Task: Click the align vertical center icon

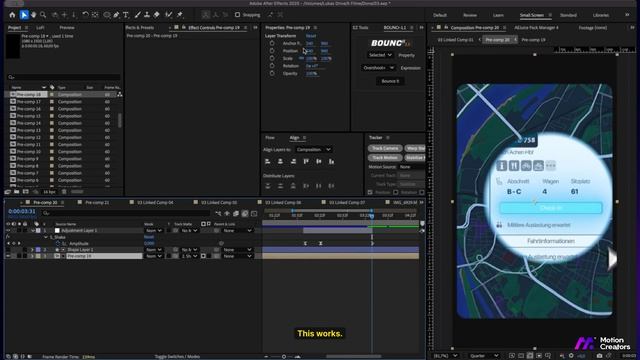Action: (319, 162)
